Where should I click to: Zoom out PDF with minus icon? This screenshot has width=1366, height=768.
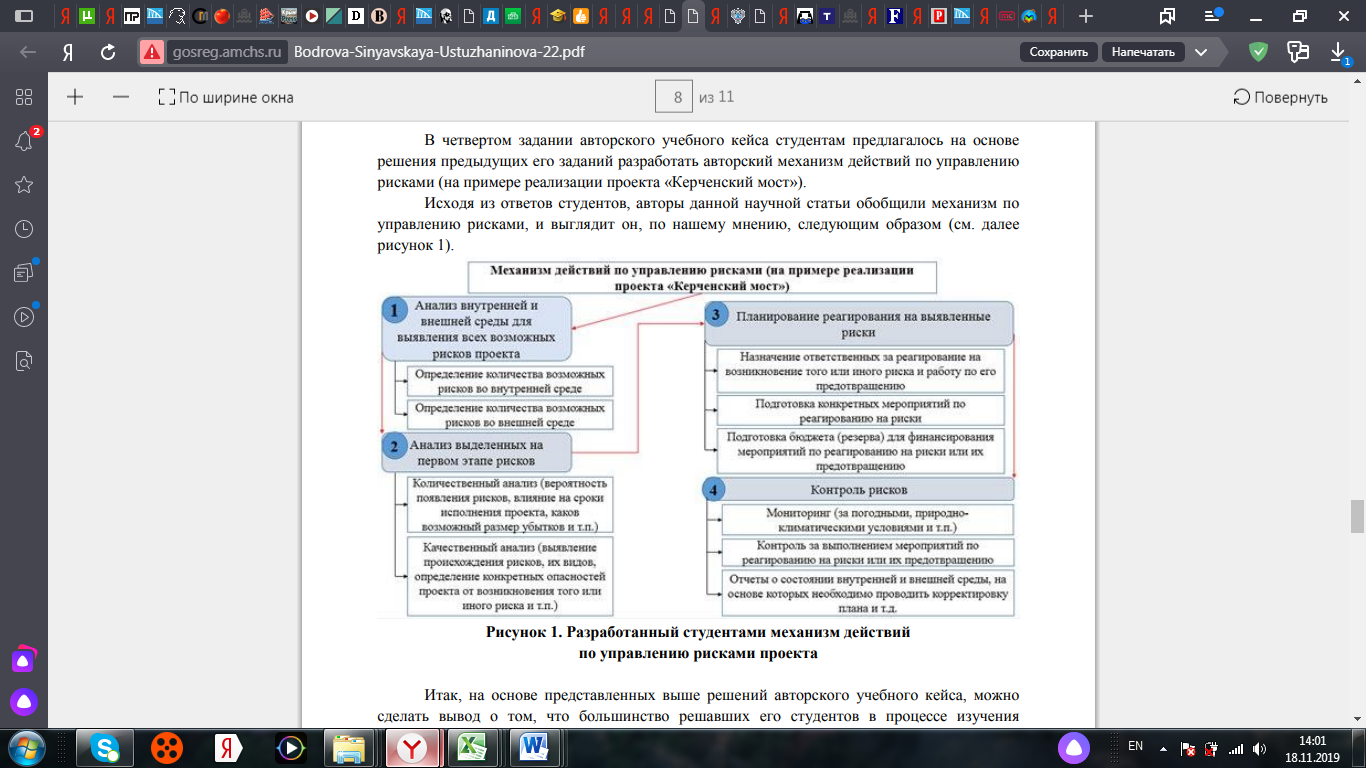point(121,97)
